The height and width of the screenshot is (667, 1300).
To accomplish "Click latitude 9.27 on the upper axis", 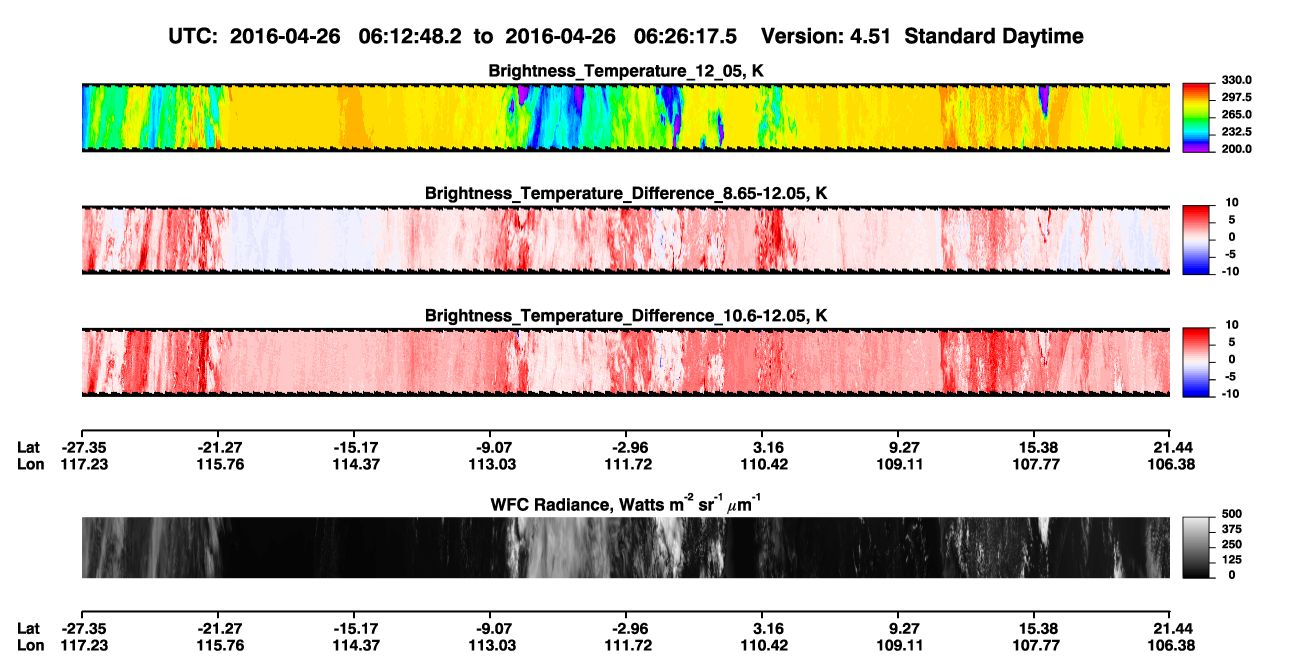I will click(898, 448).
